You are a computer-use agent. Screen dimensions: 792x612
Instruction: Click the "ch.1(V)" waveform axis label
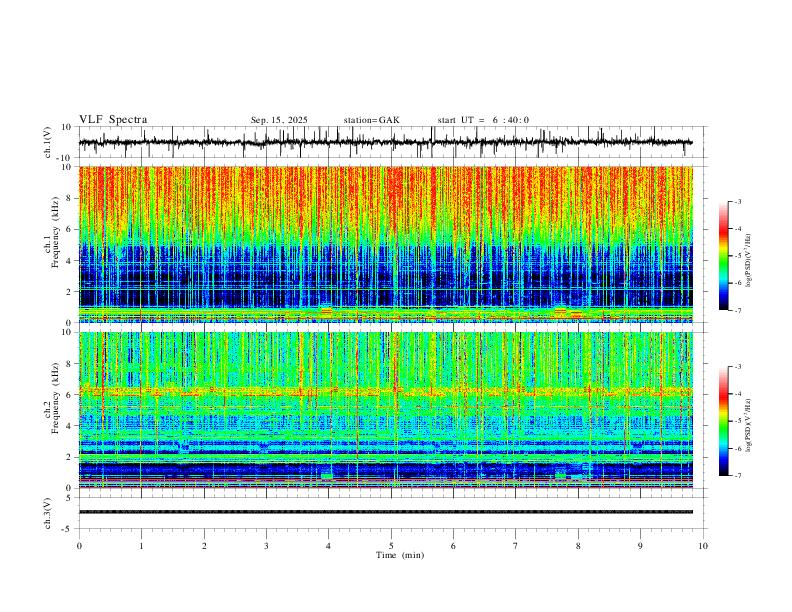pyautogui.click(x=48, y=142)
